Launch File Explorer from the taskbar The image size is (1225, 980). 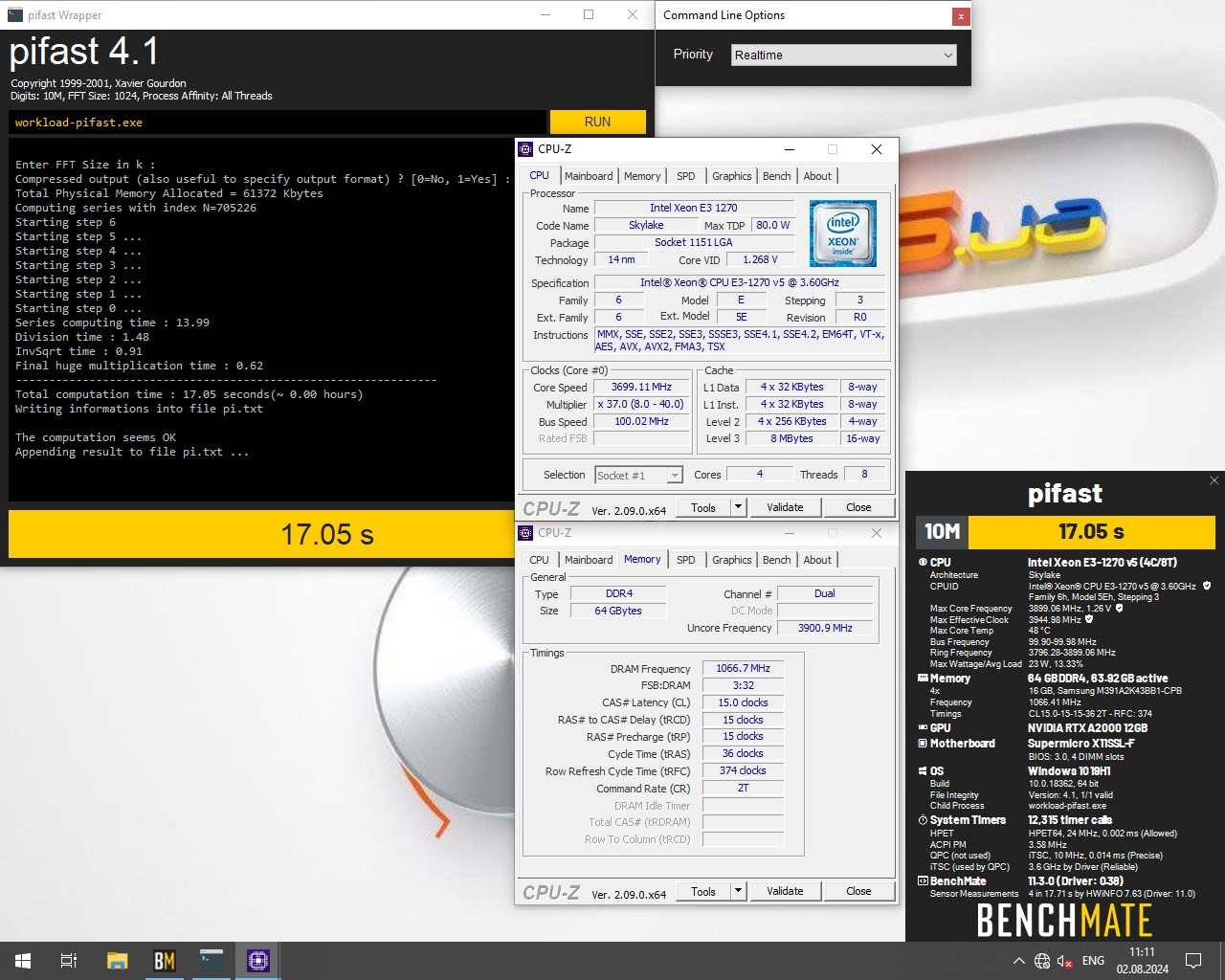click(x=117, y=961)
